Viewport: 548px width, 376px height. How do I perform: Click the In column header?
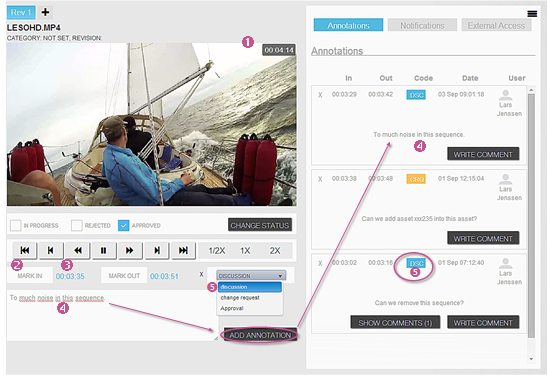tap(348, 78)
